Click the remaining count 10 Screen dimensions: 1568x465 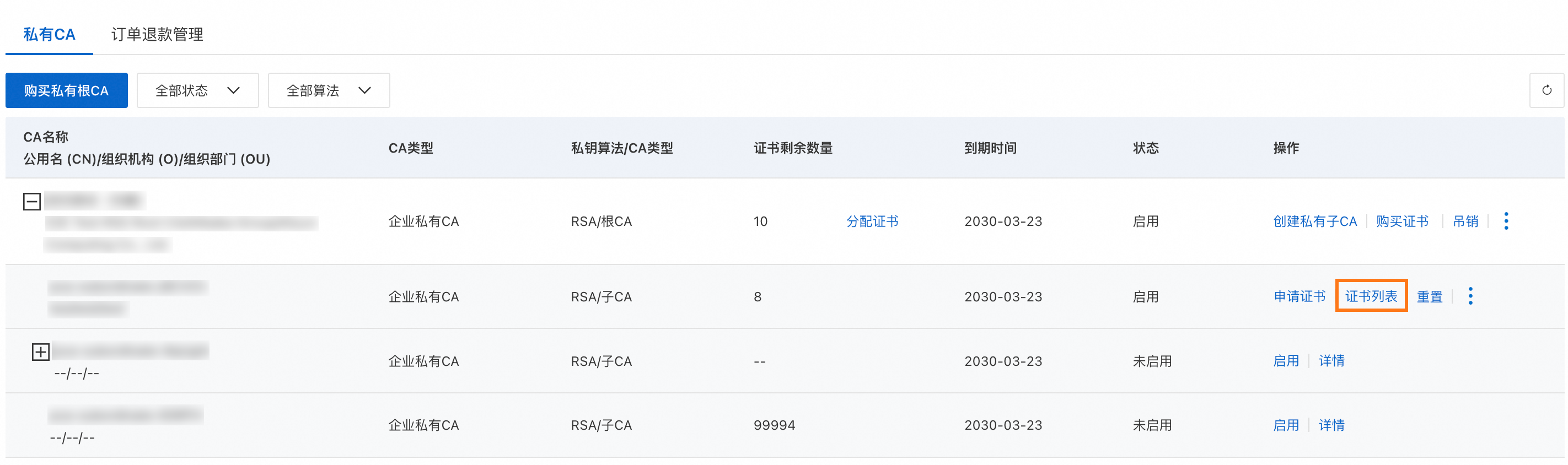tap(760, 221)
